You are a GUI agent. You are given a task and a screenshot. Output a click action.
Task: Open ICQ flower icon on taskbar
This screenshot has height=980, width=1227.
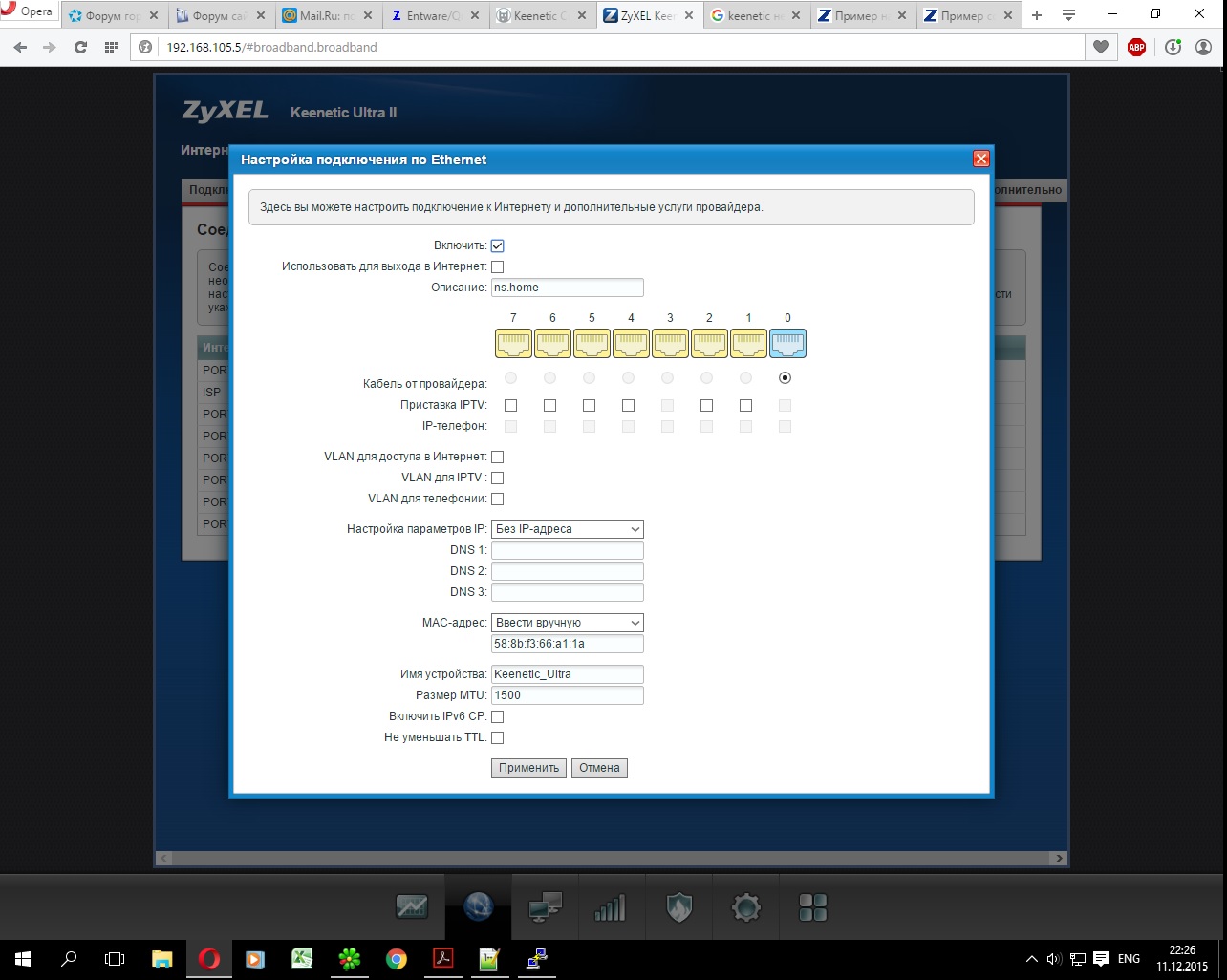pyautogui.click(x=349, y=958)
